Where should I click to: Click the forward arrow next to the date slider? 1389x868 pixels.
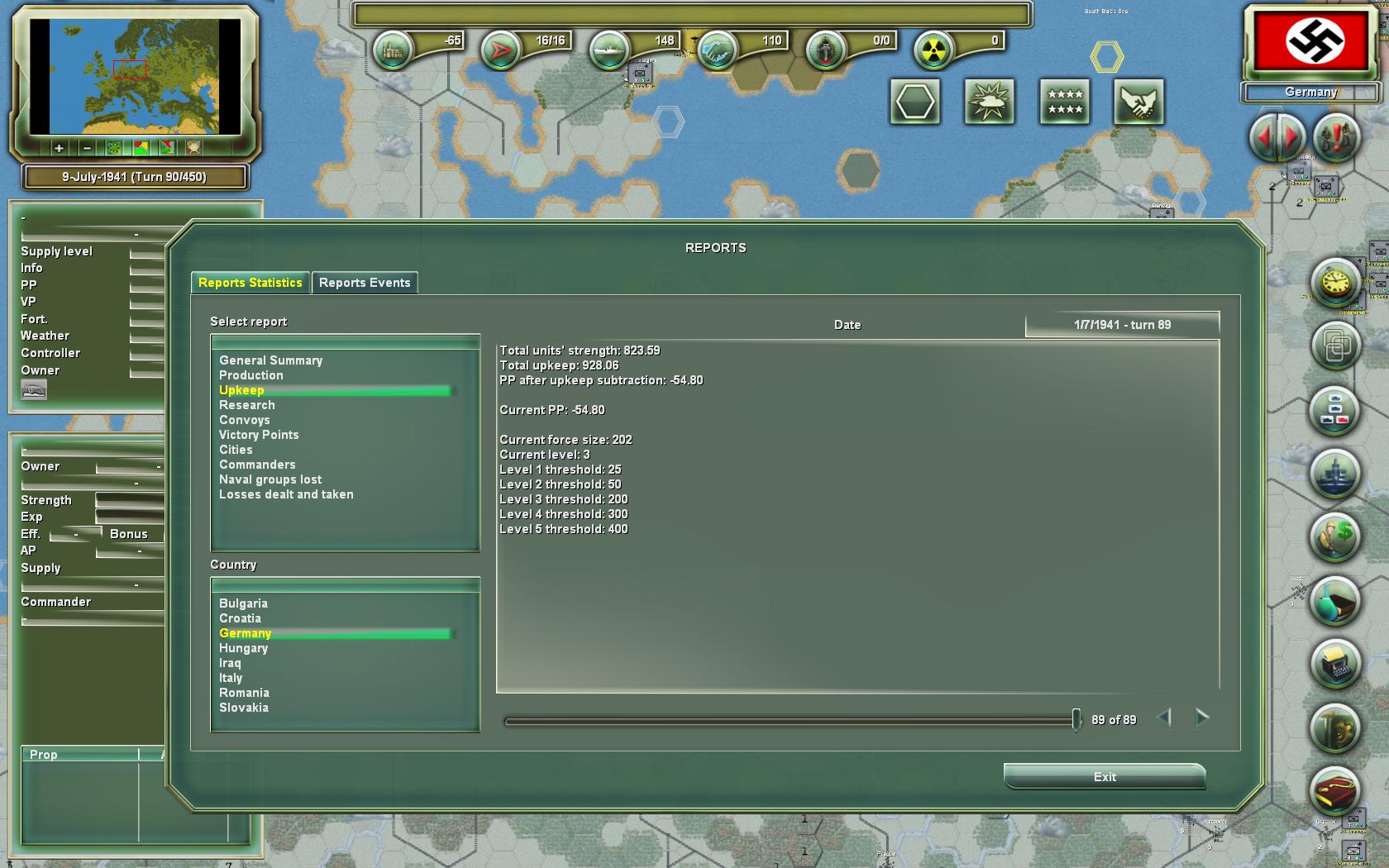(x=1200, y=718)
